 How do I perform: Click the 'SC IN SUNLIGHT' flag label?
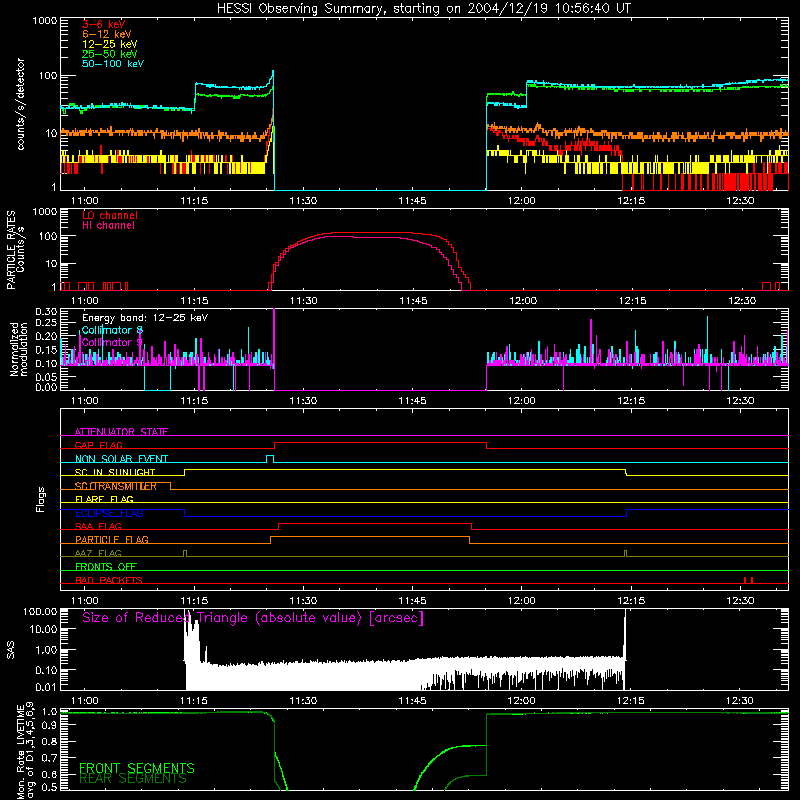[115, 472]
